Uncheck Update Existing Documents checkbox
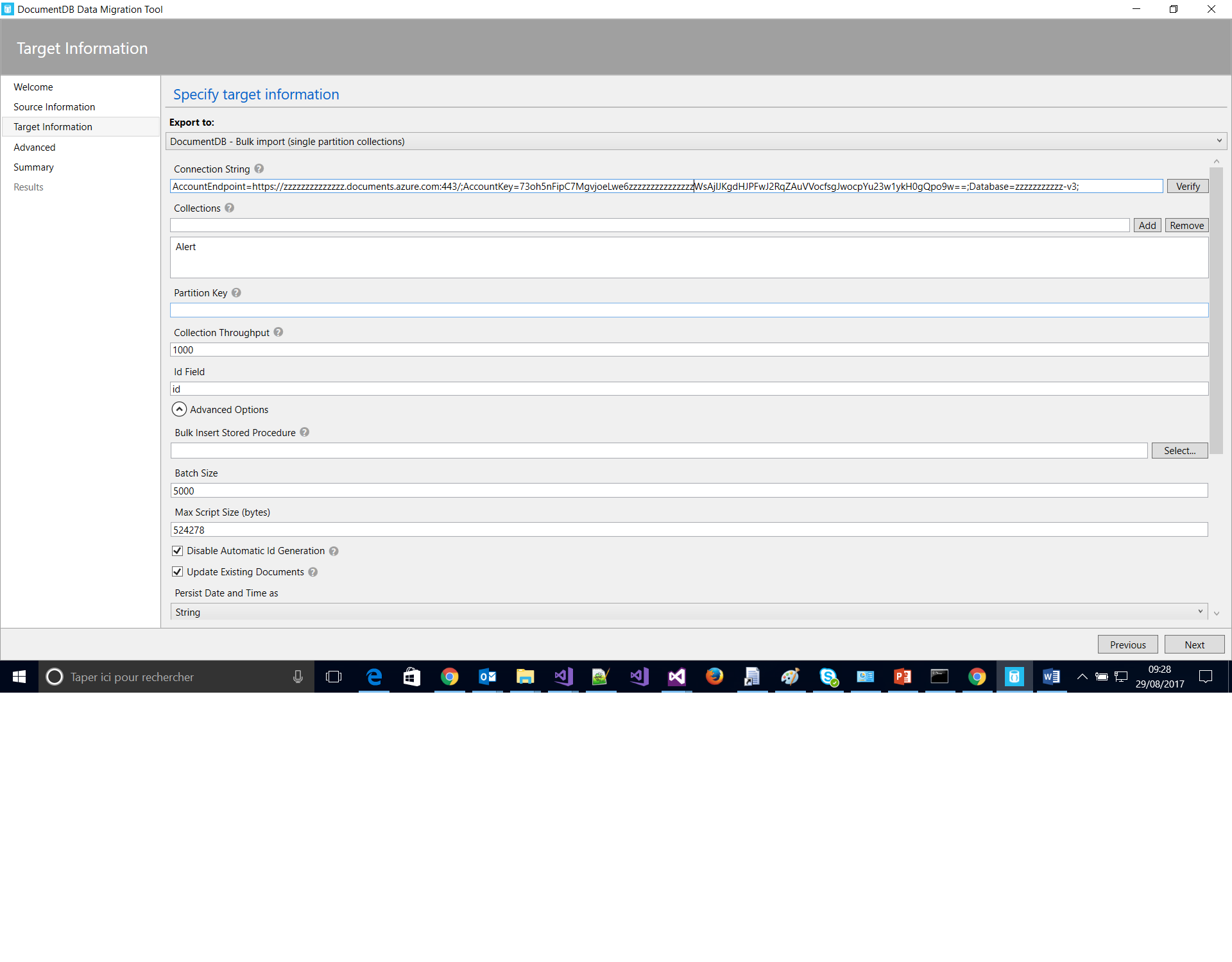This screenshot has width=1232, height=962. pos(178,572)
